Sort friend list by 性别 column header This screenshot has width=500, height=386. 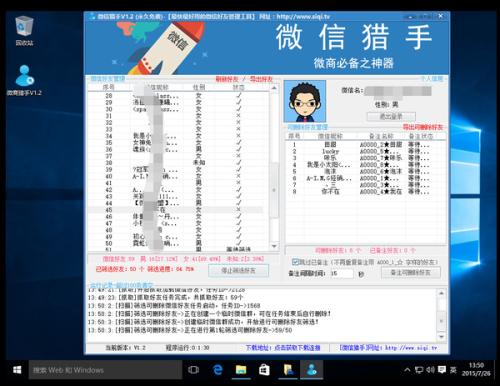point(199,87)
